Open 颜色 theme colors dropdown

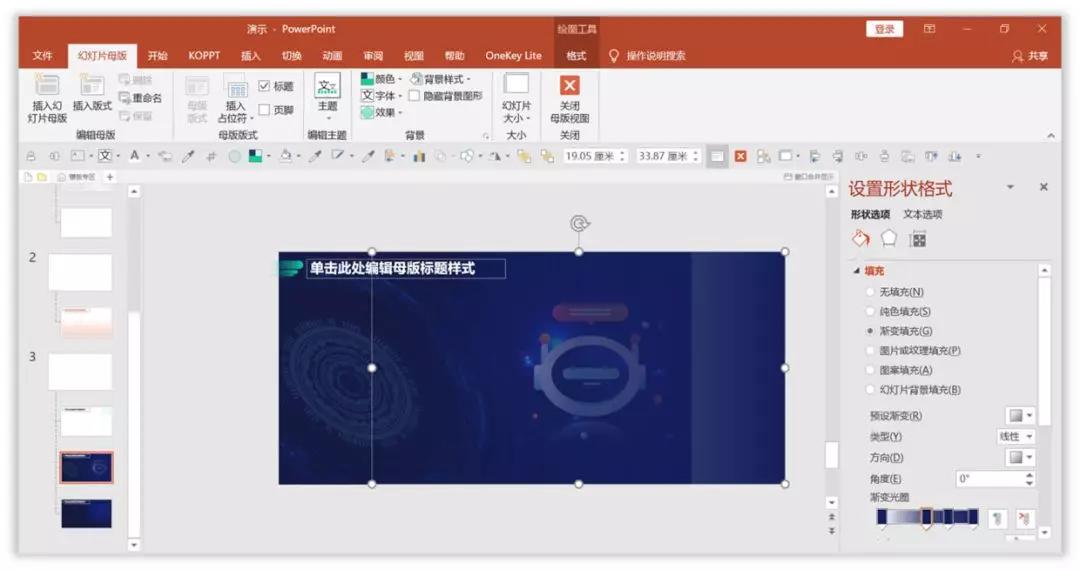click(x=381, y=79)
